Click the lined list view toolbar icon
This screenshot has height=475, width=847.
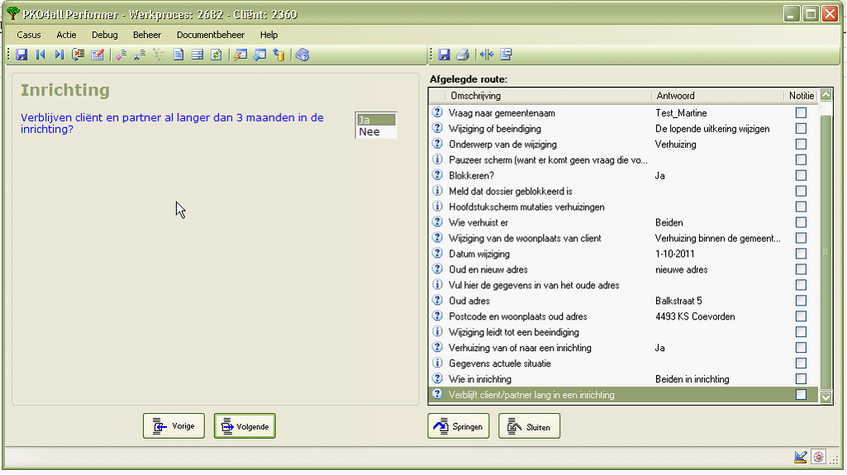point(197,55)
